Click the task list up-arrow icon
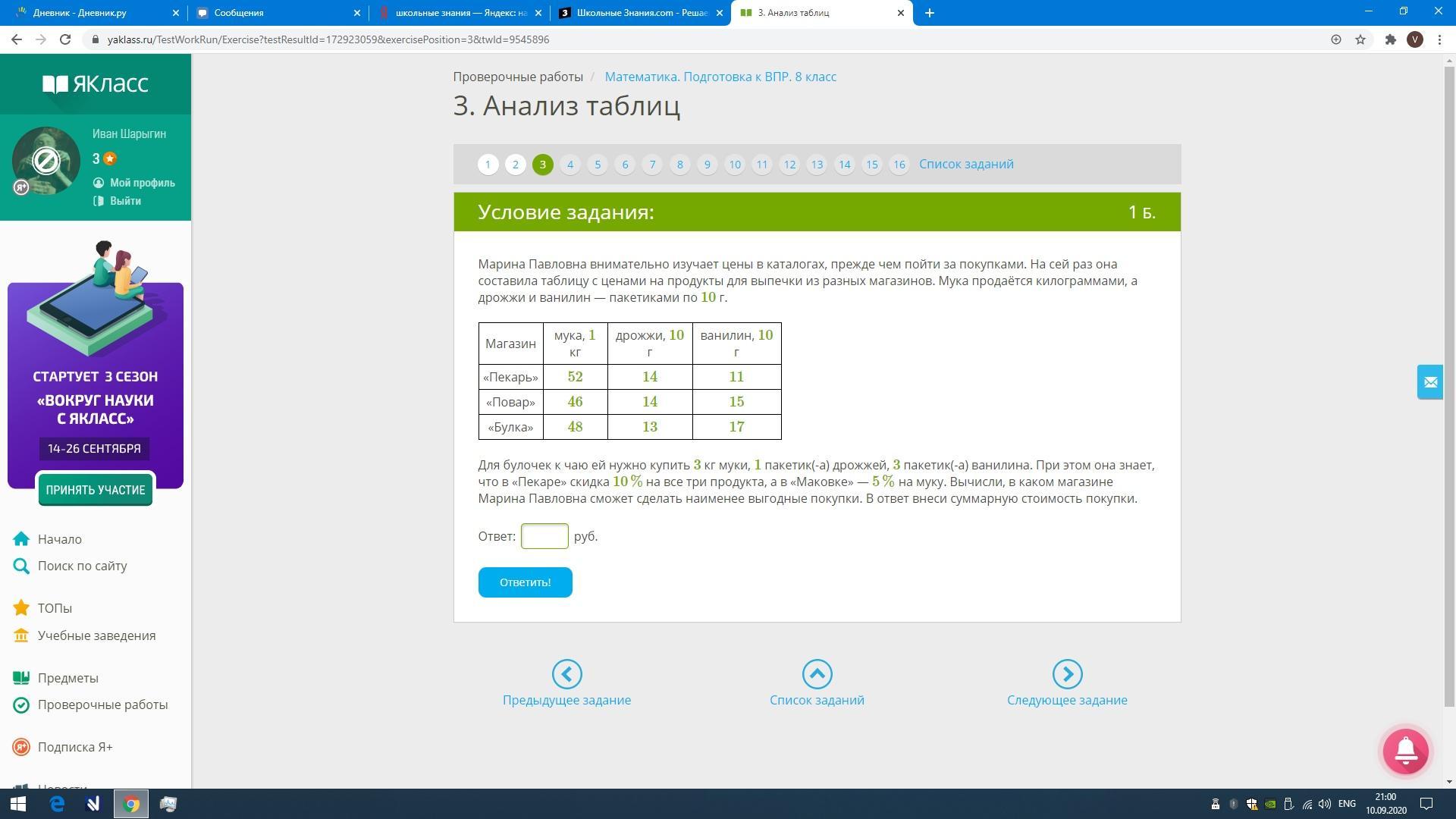1456x819 pixels. click(817, 674)
